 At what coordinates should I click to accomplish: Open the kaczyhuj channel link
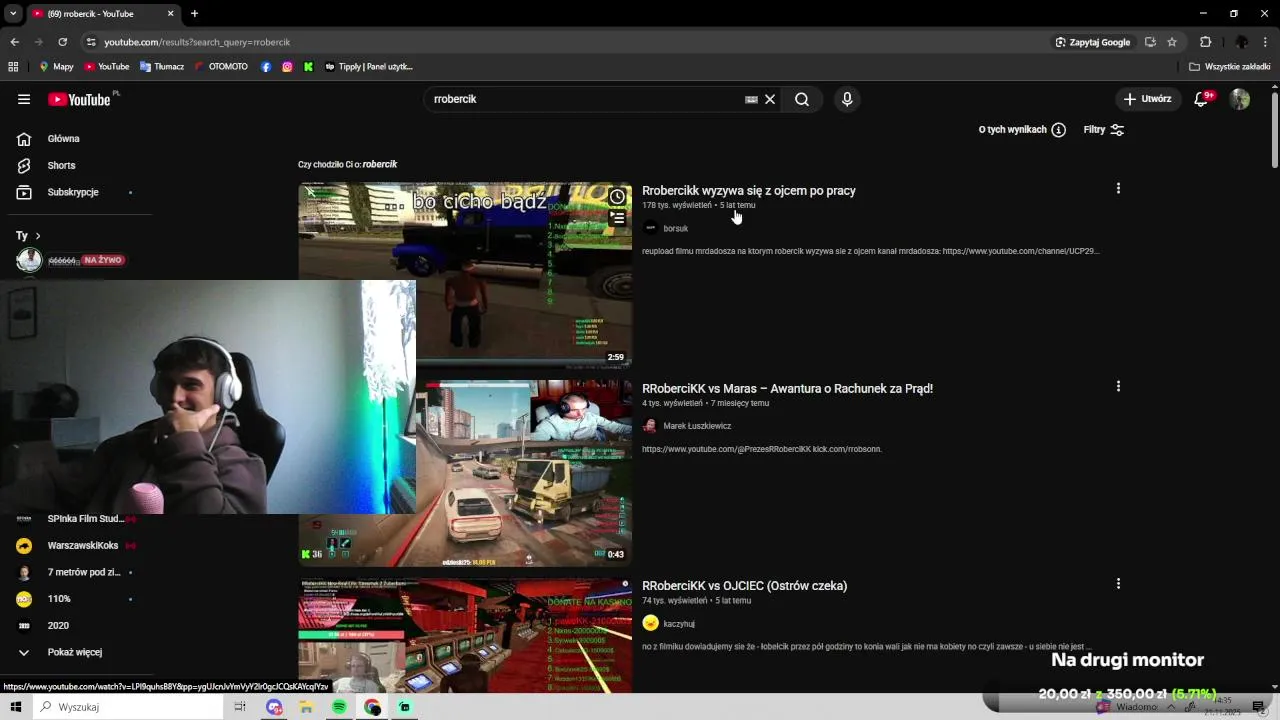point(679,624)
